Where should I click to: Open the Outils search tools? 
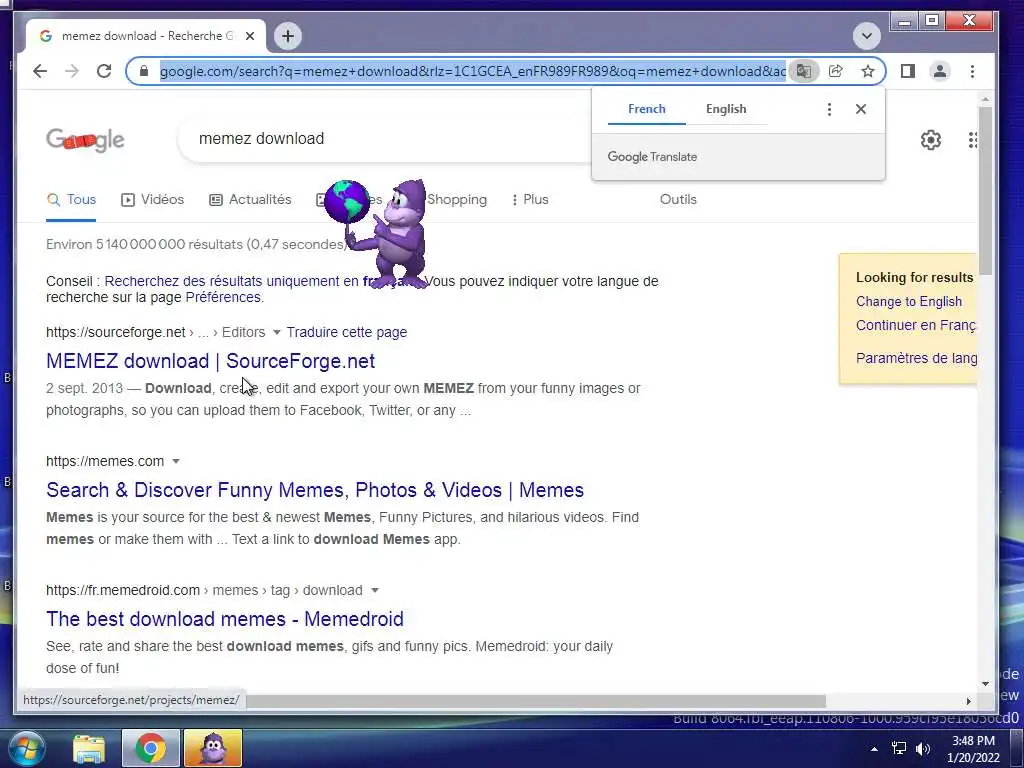pyautogui.click(x=678, y=200)
